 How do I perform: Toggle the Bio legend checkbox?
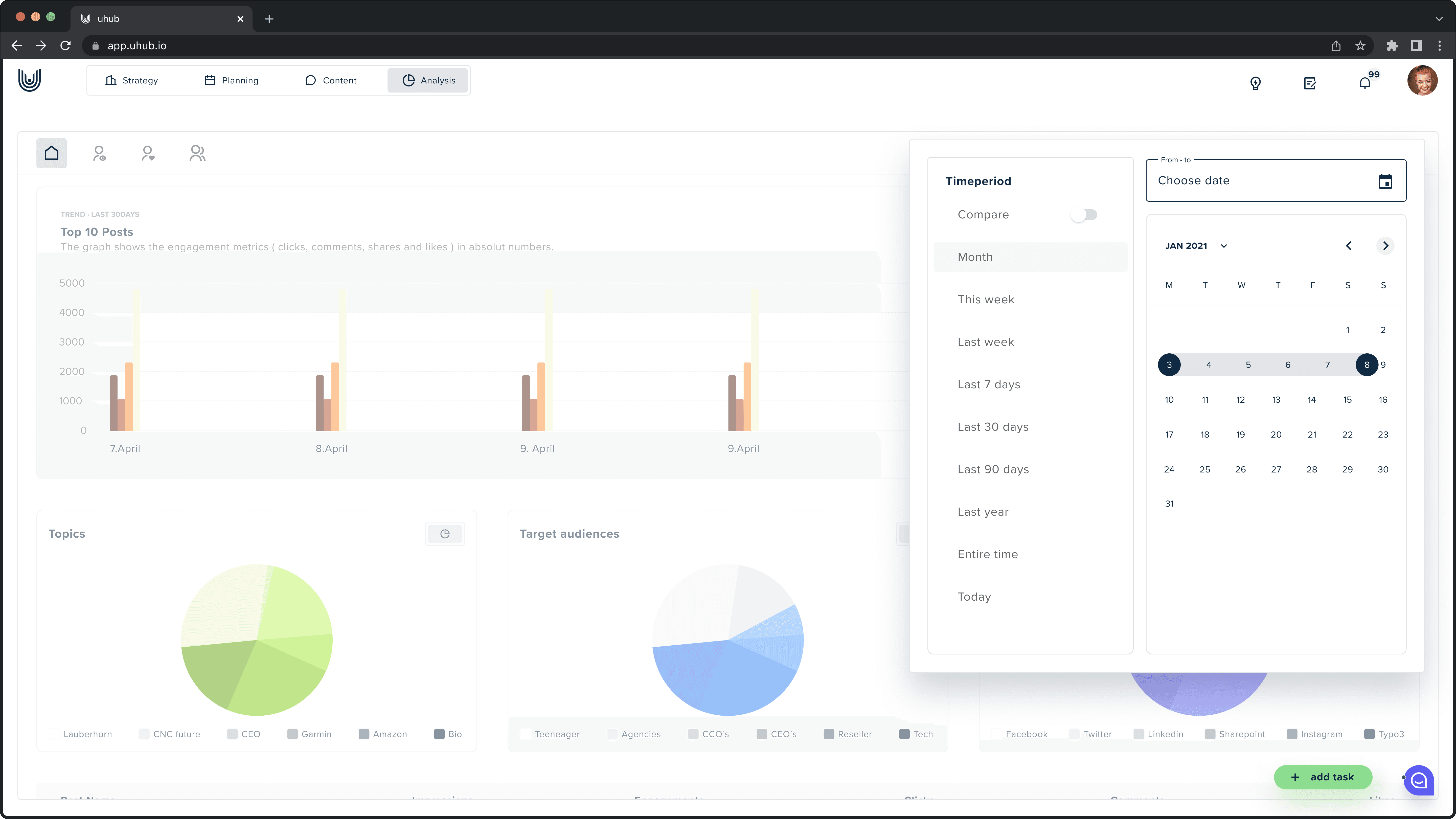point(439,734)
